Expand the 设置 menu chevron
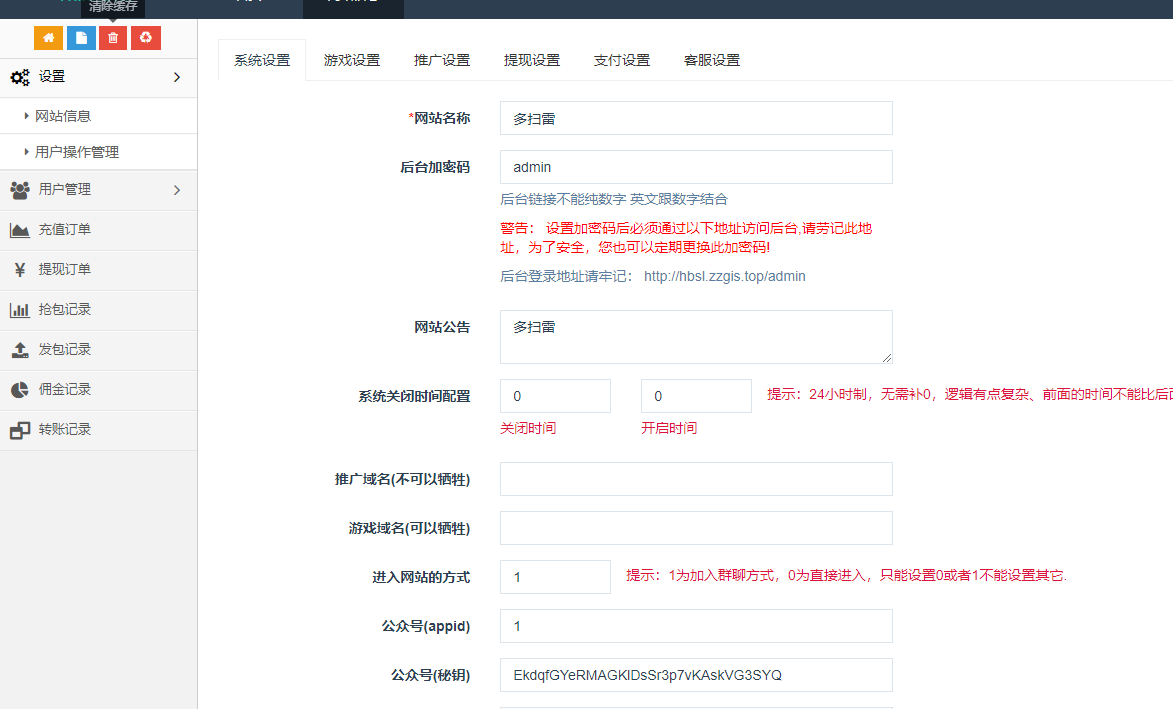This screenshot has width=1173, height=709. (178, 77)
